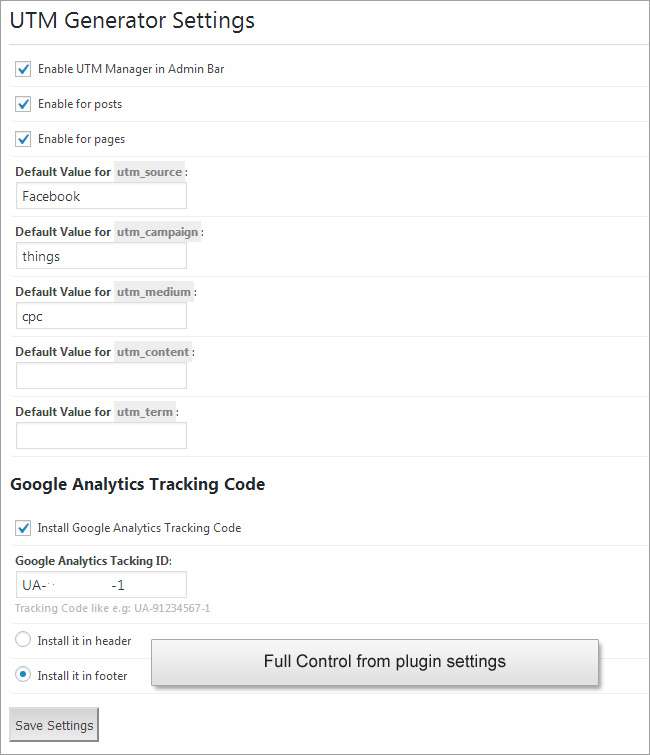Focus the utm_campaign field containing things

pos(101,256)
